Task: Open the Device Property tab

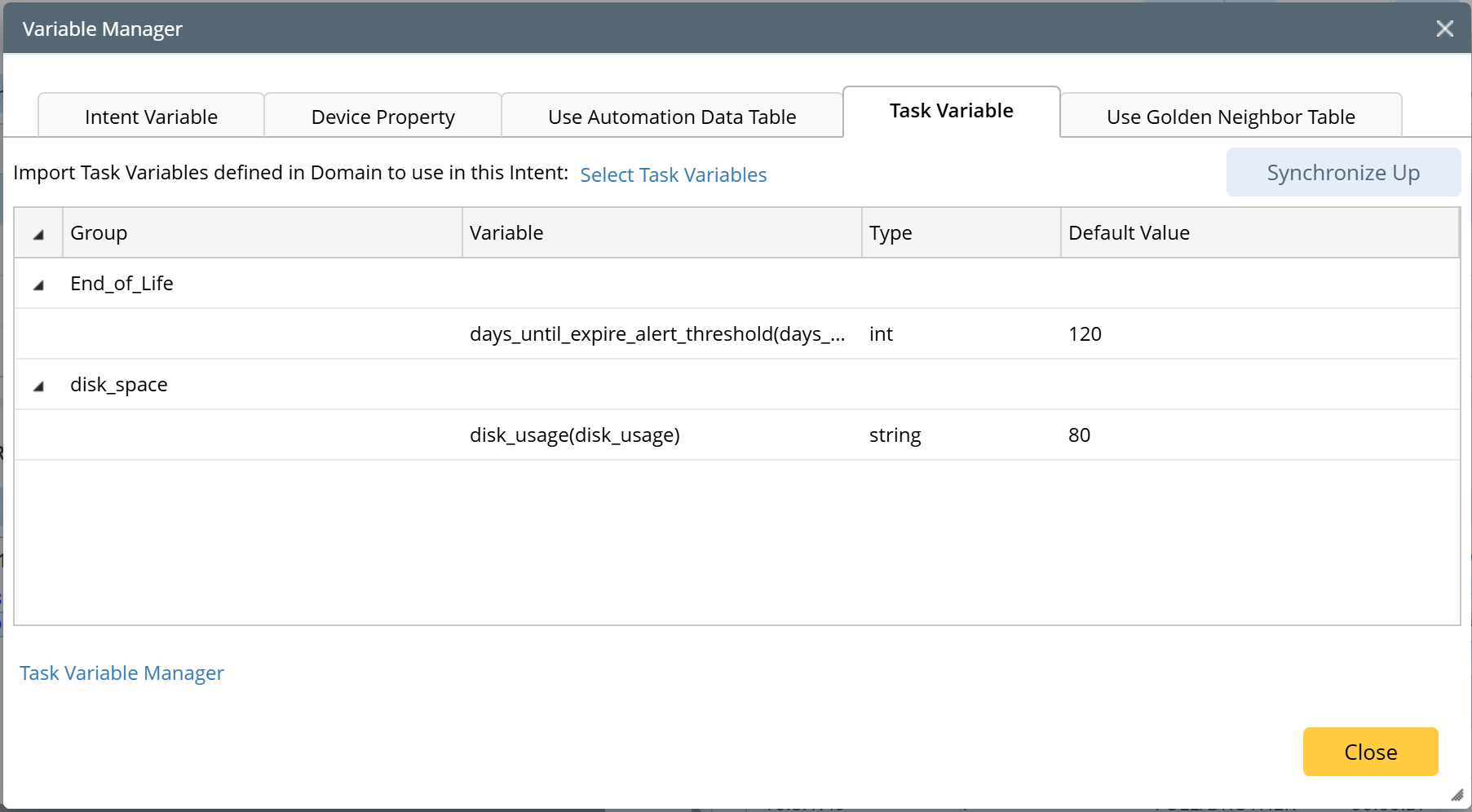Action: pyautogui.click(x=382, y=117)
